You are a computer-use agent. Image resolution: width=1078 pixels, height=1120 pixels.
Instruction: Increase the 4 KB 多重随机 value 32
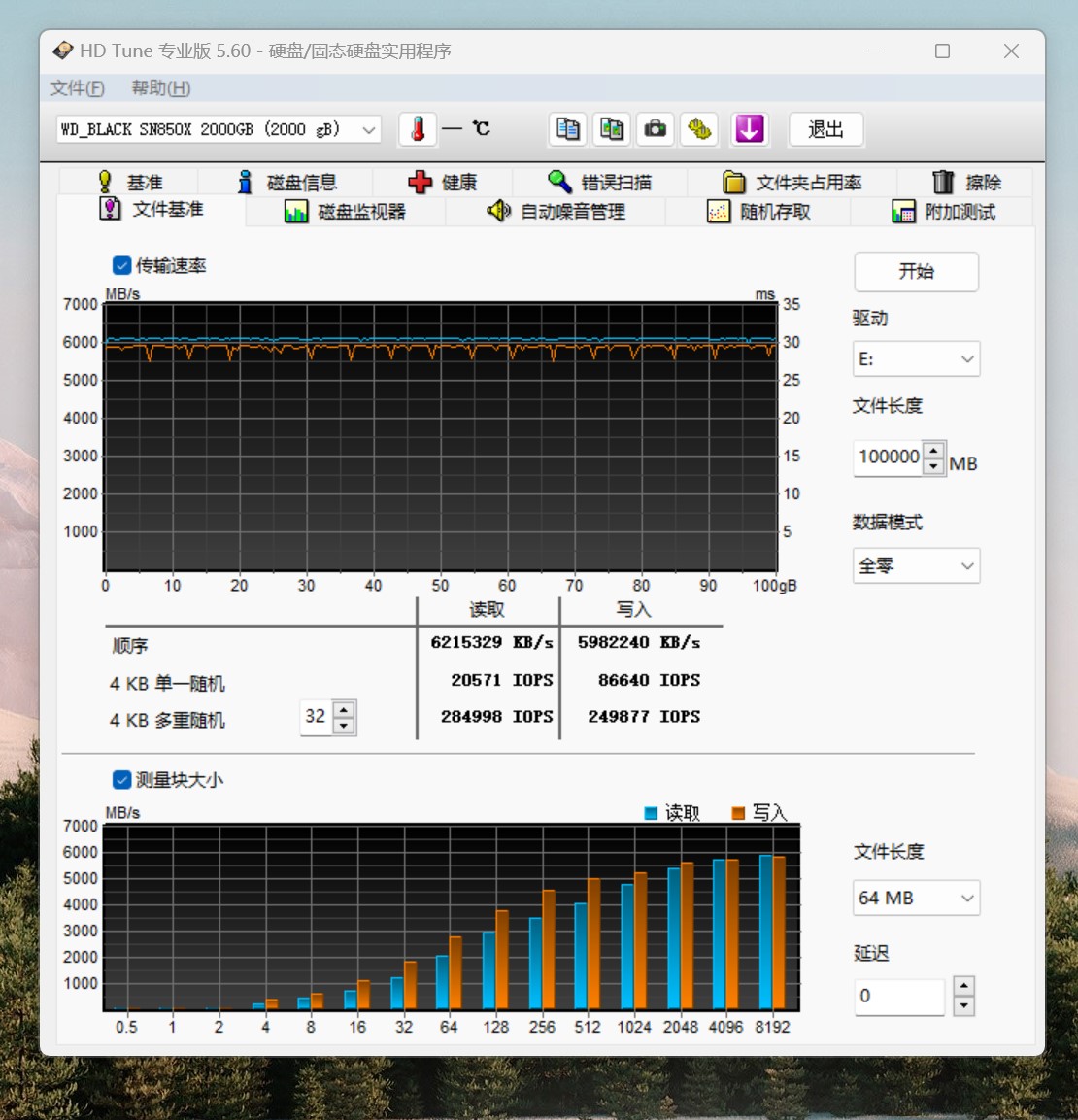(x=344, y=709)
